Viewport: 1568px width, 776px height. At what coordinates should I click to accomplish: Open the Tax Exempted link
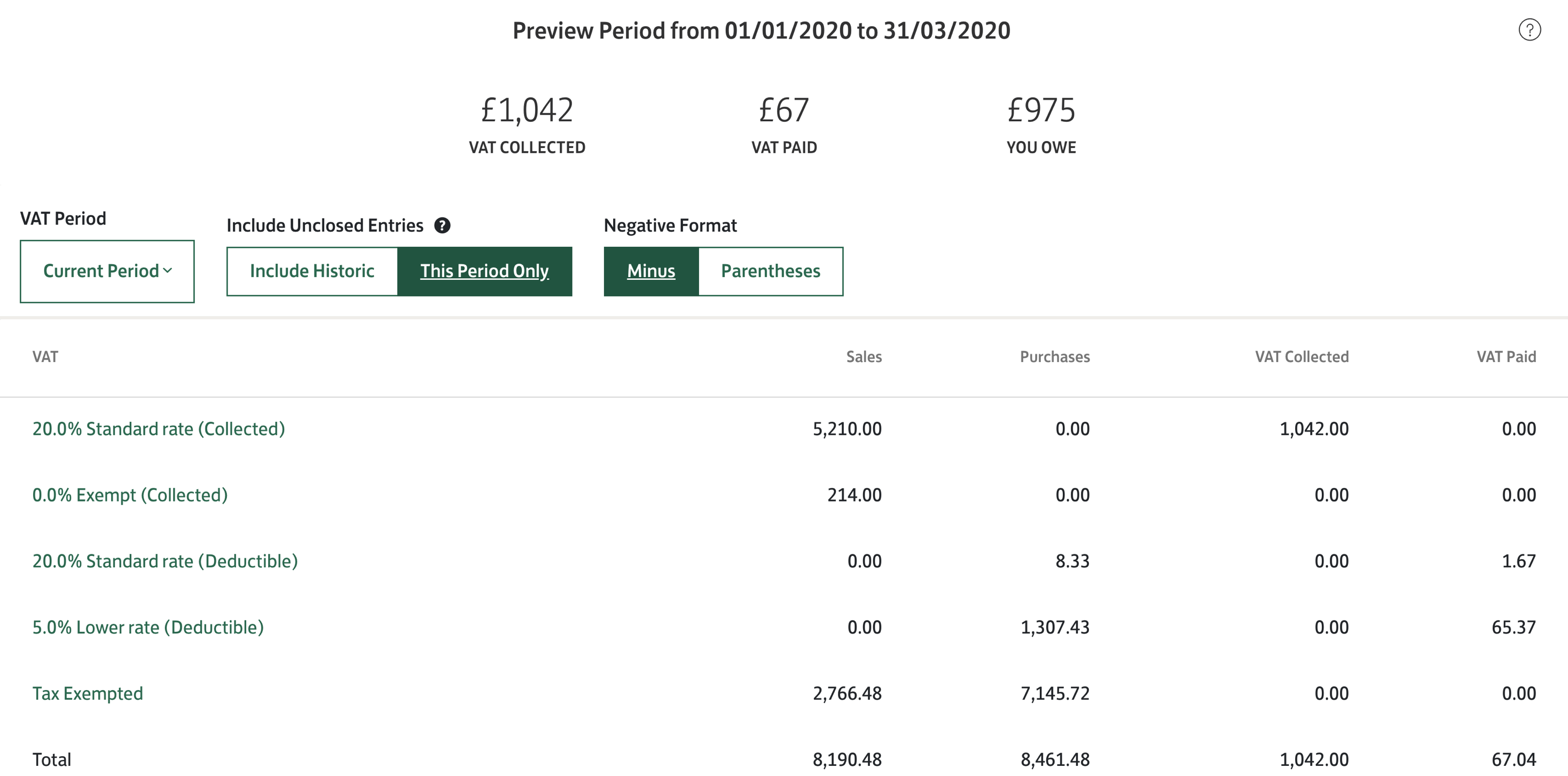[x=88, y=694]
